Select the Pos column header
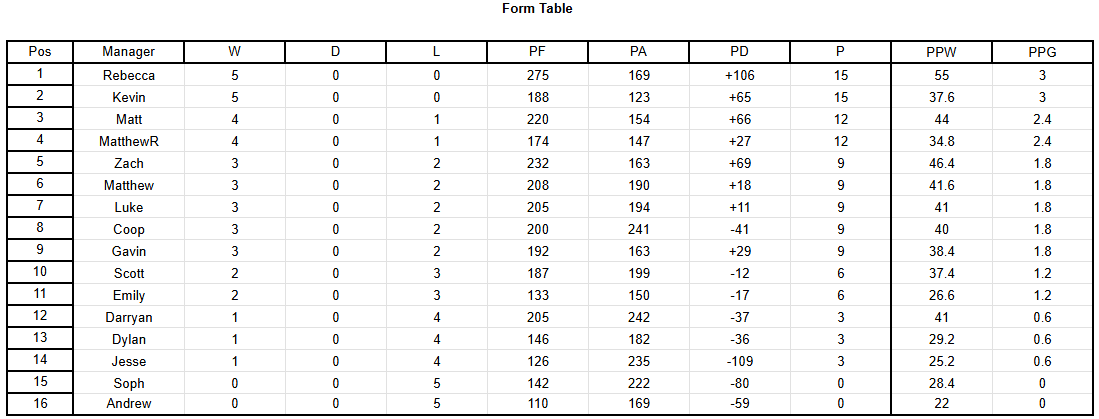This screenshot has width=1099, height=419. [x=40, y=52]
